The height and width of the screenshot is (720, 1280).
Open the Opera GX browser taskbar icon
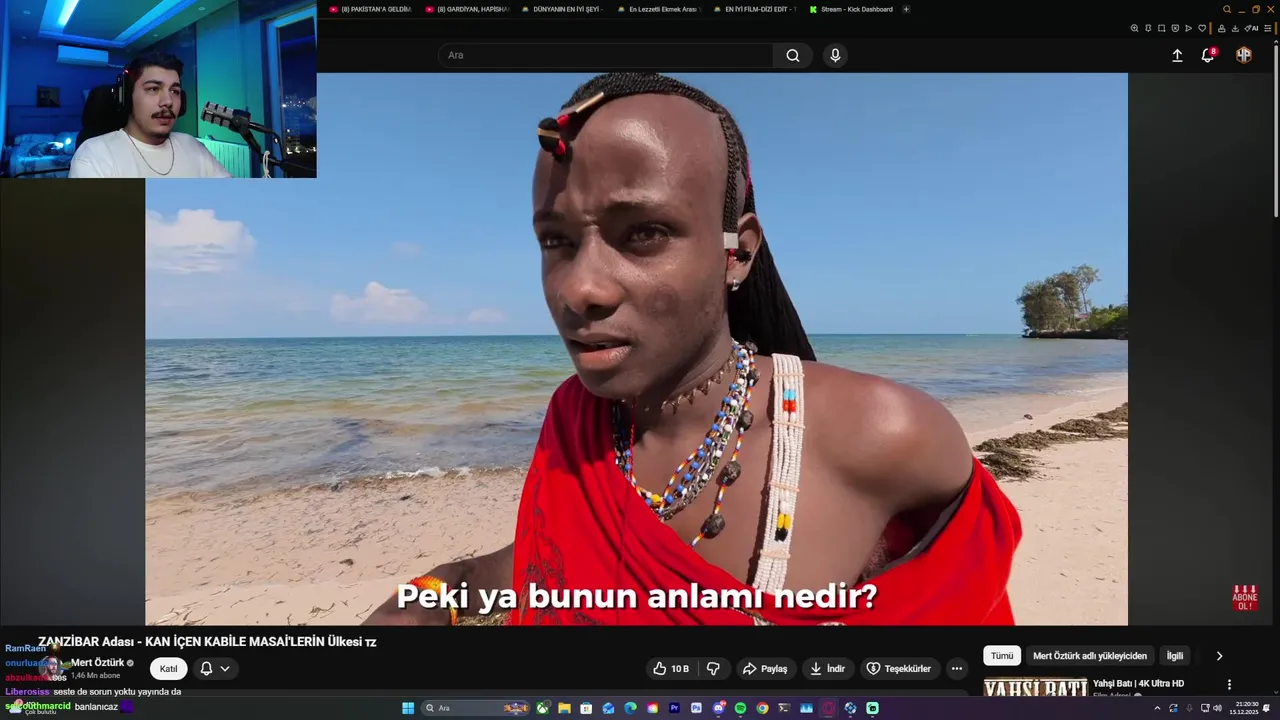[x=828, y=708]
